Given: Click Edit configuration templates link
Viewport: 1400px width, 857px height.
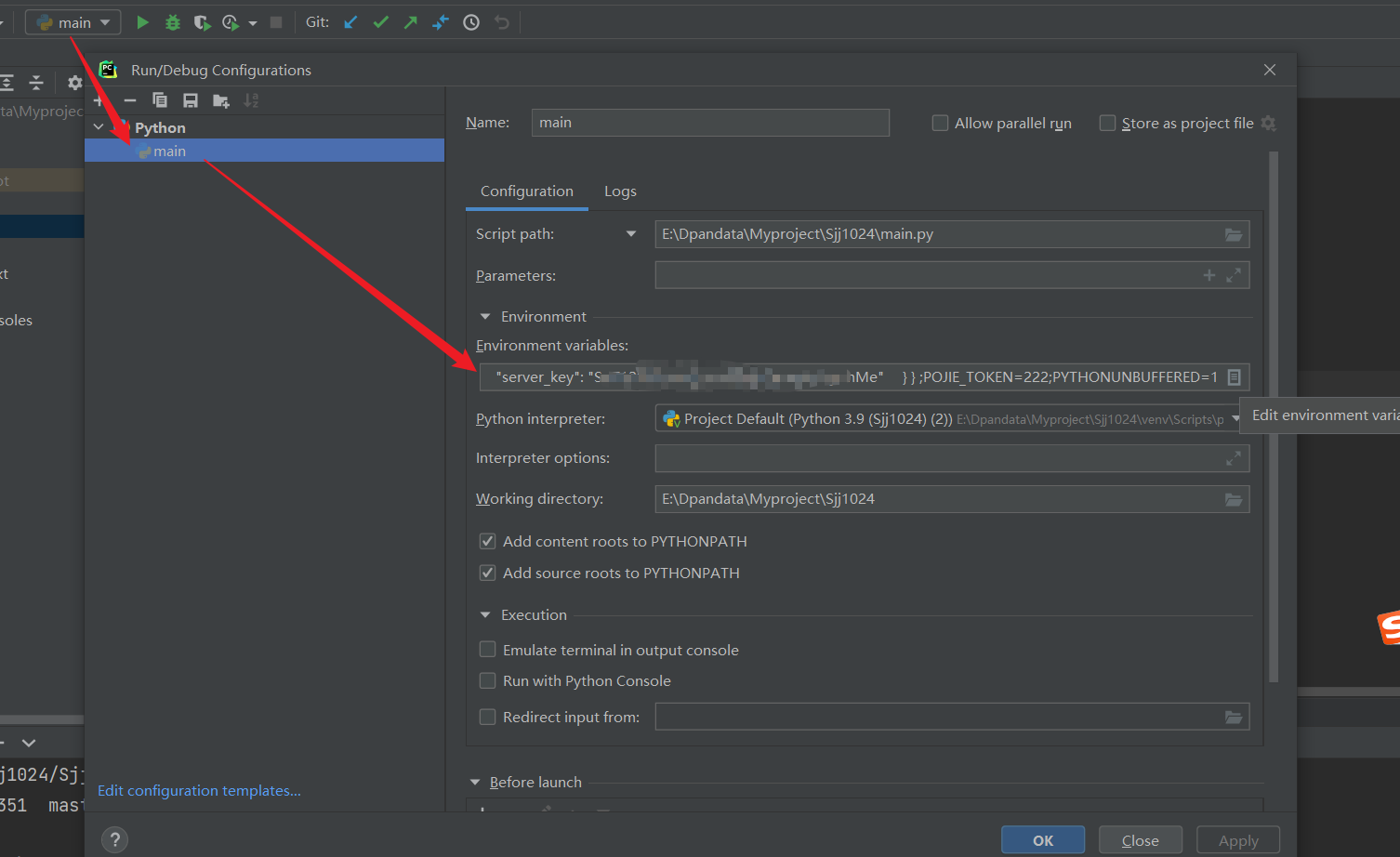Looking at the screenshot, I should click(x=199, y=790).
